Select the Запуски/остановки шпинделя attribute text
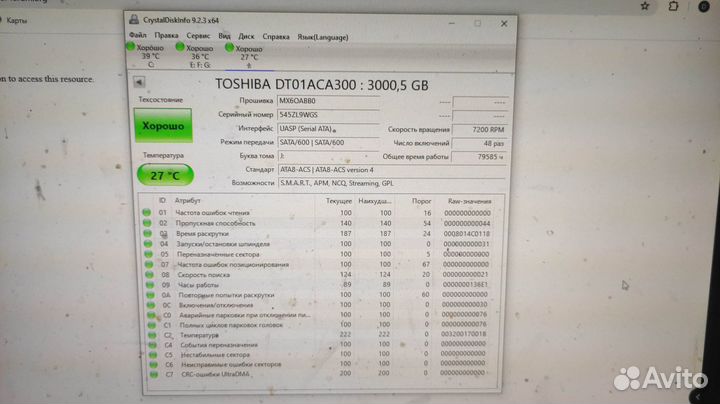Screen dimensions: 720x404 (x=223, y=244)
